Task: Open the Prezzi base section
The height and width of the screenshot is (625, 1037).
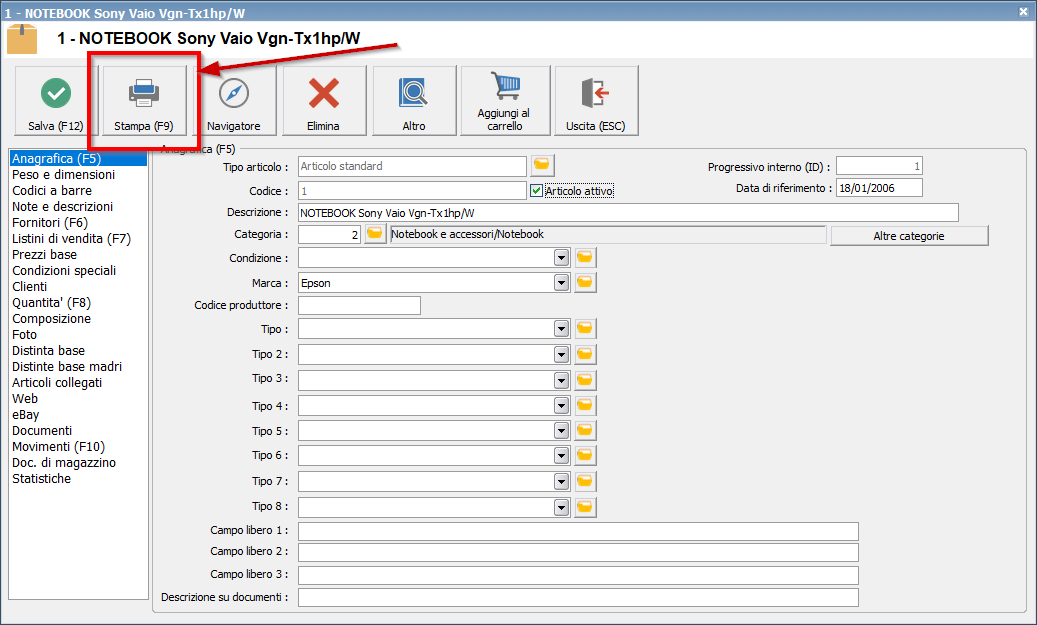Action: [44, 255]
